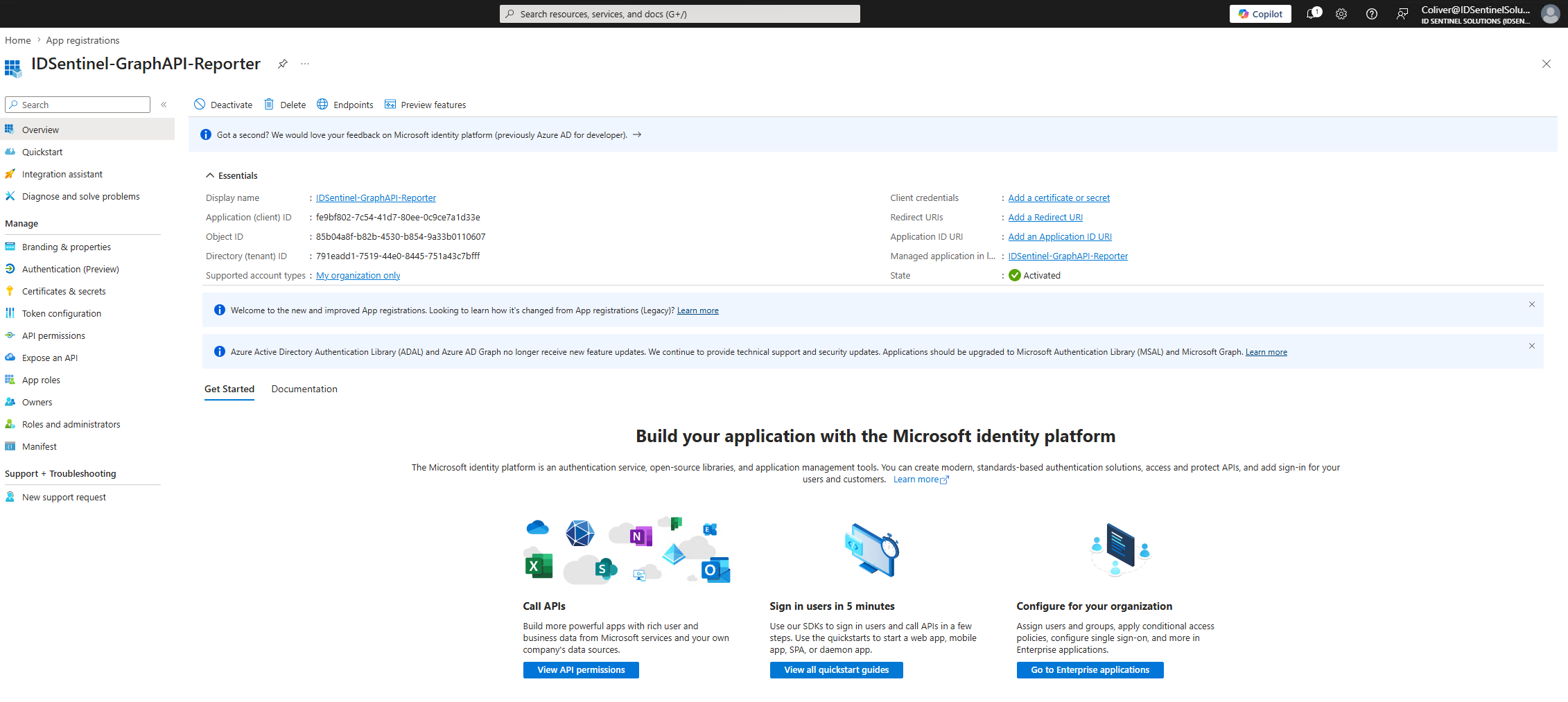Open the Display name IDSentinel-GraphAPI-Reporter link
Viewport: 1568px width, 702px height.
(376, 198)
